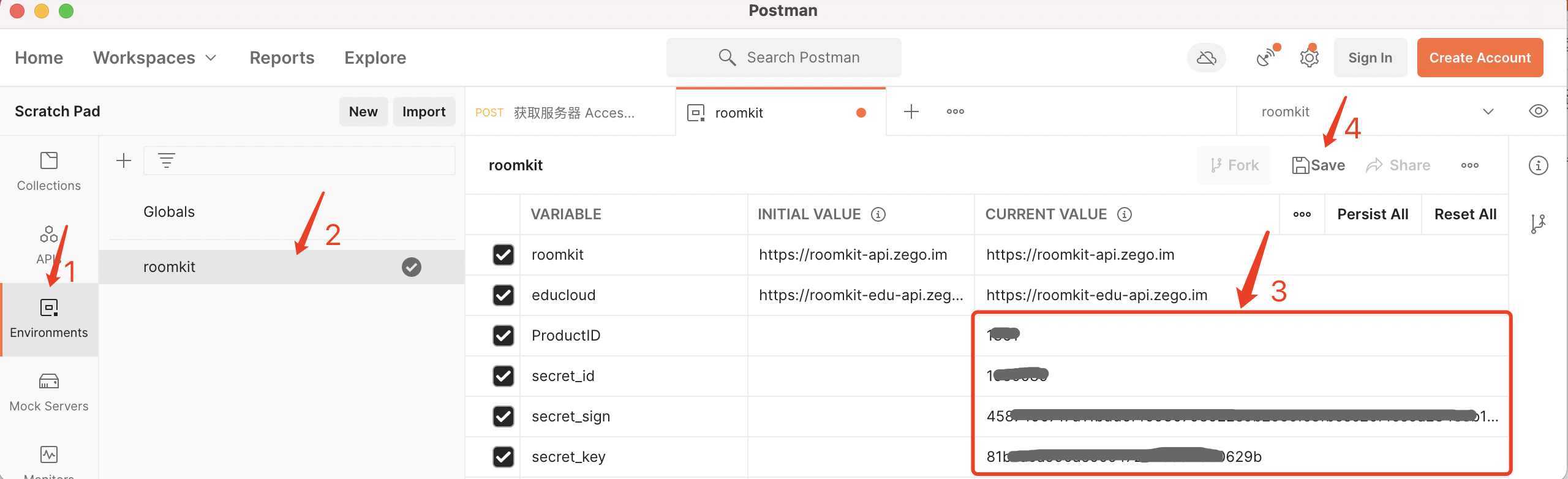Click the educloud initial value cell
1568x479 pixels.
pyautogui.click(x=861, y=295)
